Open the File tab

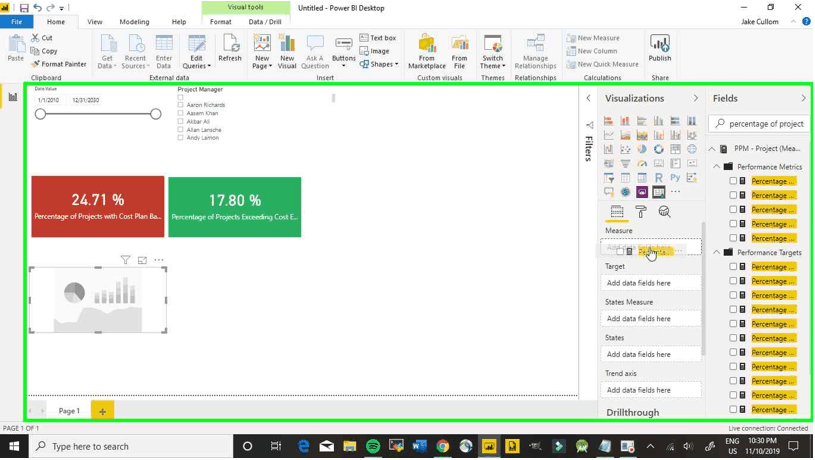(17, 22)
